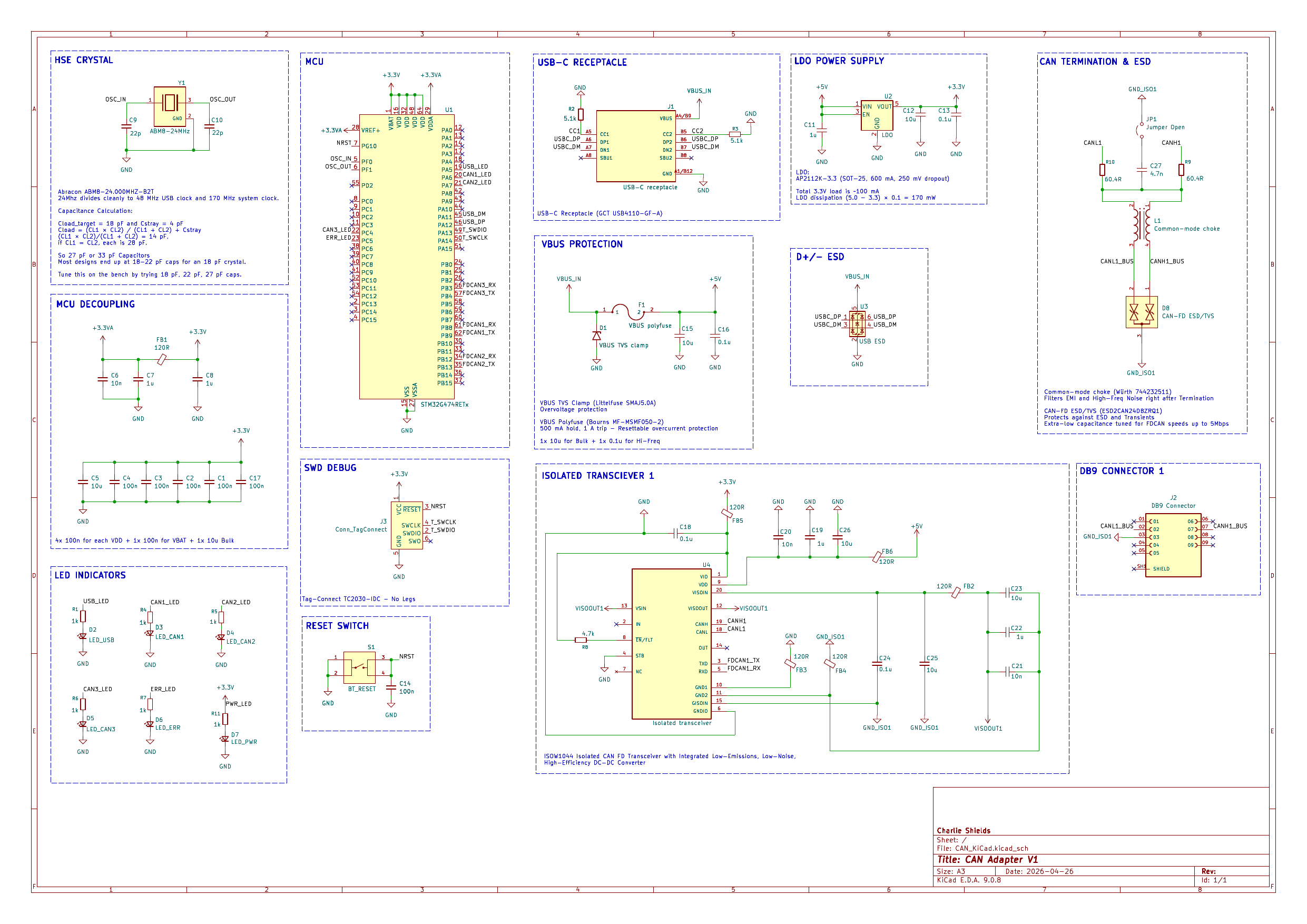1307x924 pixels.
Task: Click the J2 DB9 connector symbol
Action: coord(1173,545)
